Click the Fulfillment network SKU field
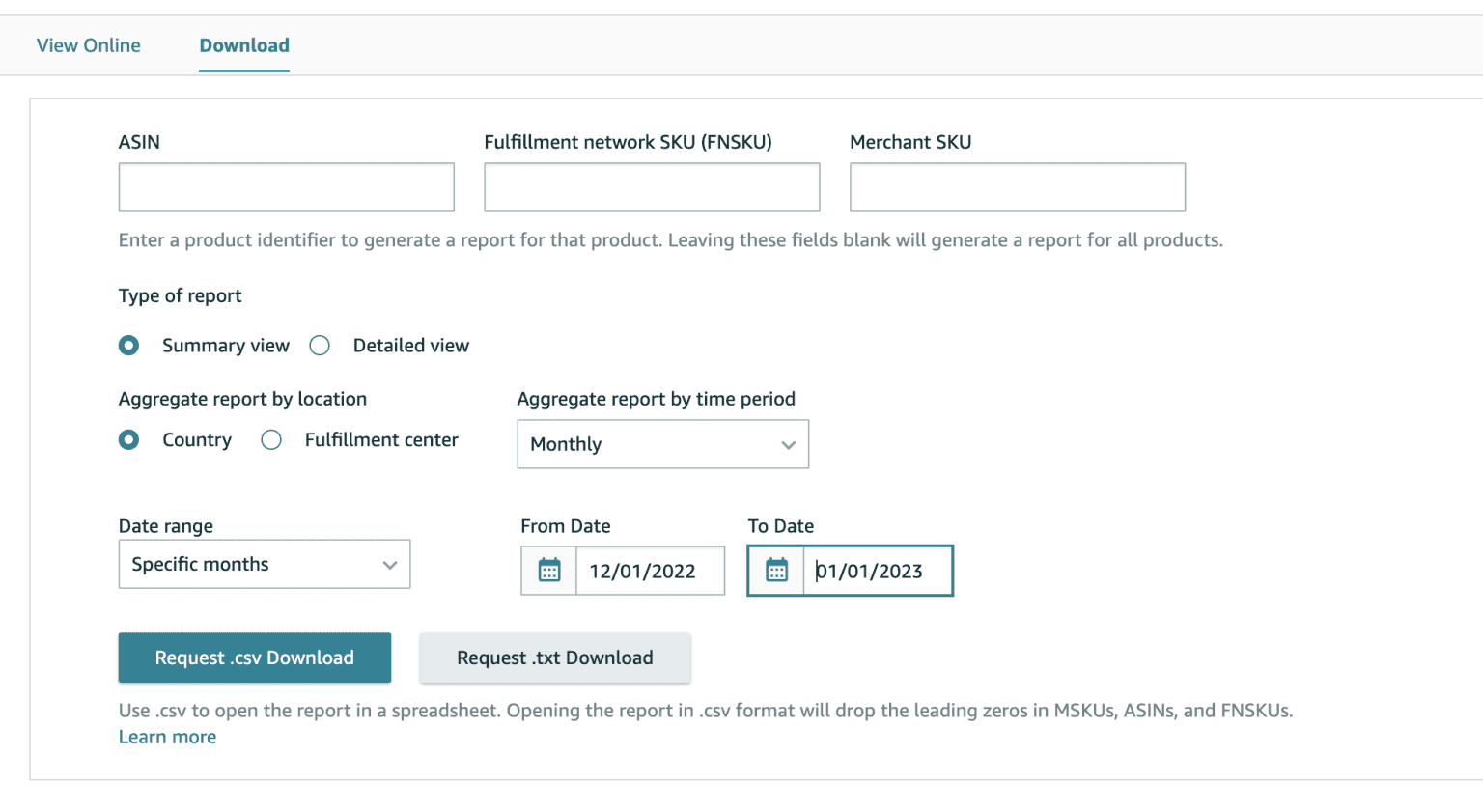Image resolution: width=1483 pixels, height=812 pixels. [x=651, y=186]
